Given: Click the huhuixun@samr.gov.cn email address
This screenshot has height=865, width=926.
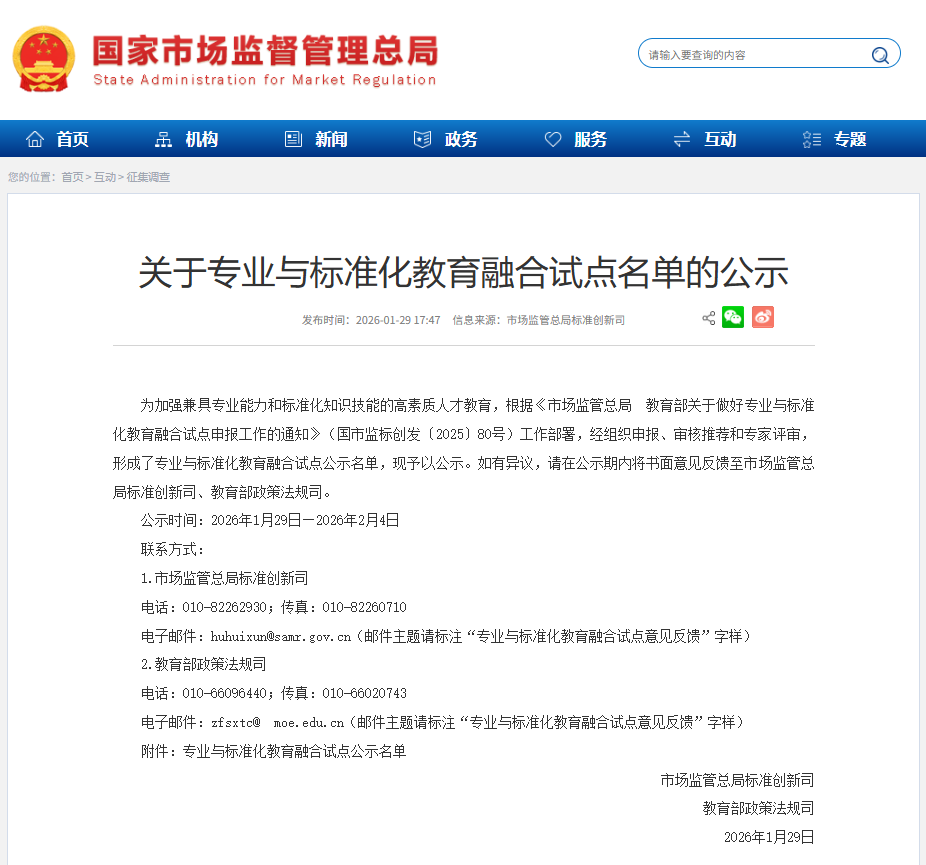Looking at the screenshot, I should click(x=281, y=636).
